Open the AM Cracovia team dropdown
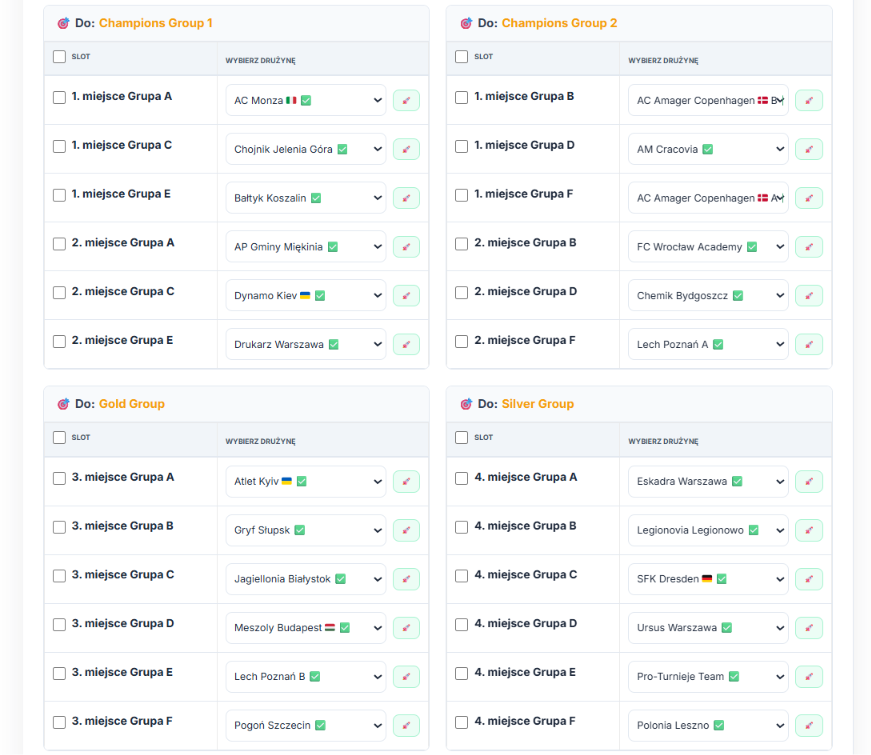 coord(708,149)
